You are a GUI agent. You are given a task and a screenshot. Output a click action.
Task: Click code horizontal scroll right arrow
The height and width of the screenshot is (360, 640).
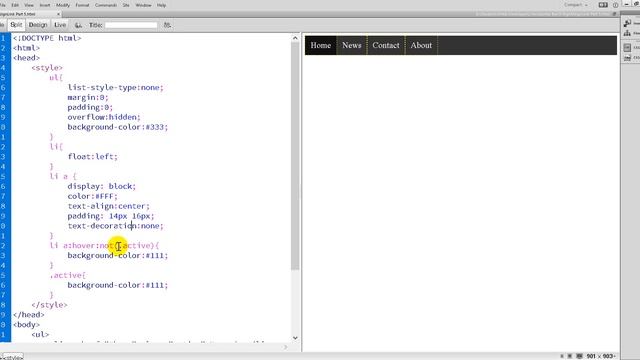pos(286,347)
